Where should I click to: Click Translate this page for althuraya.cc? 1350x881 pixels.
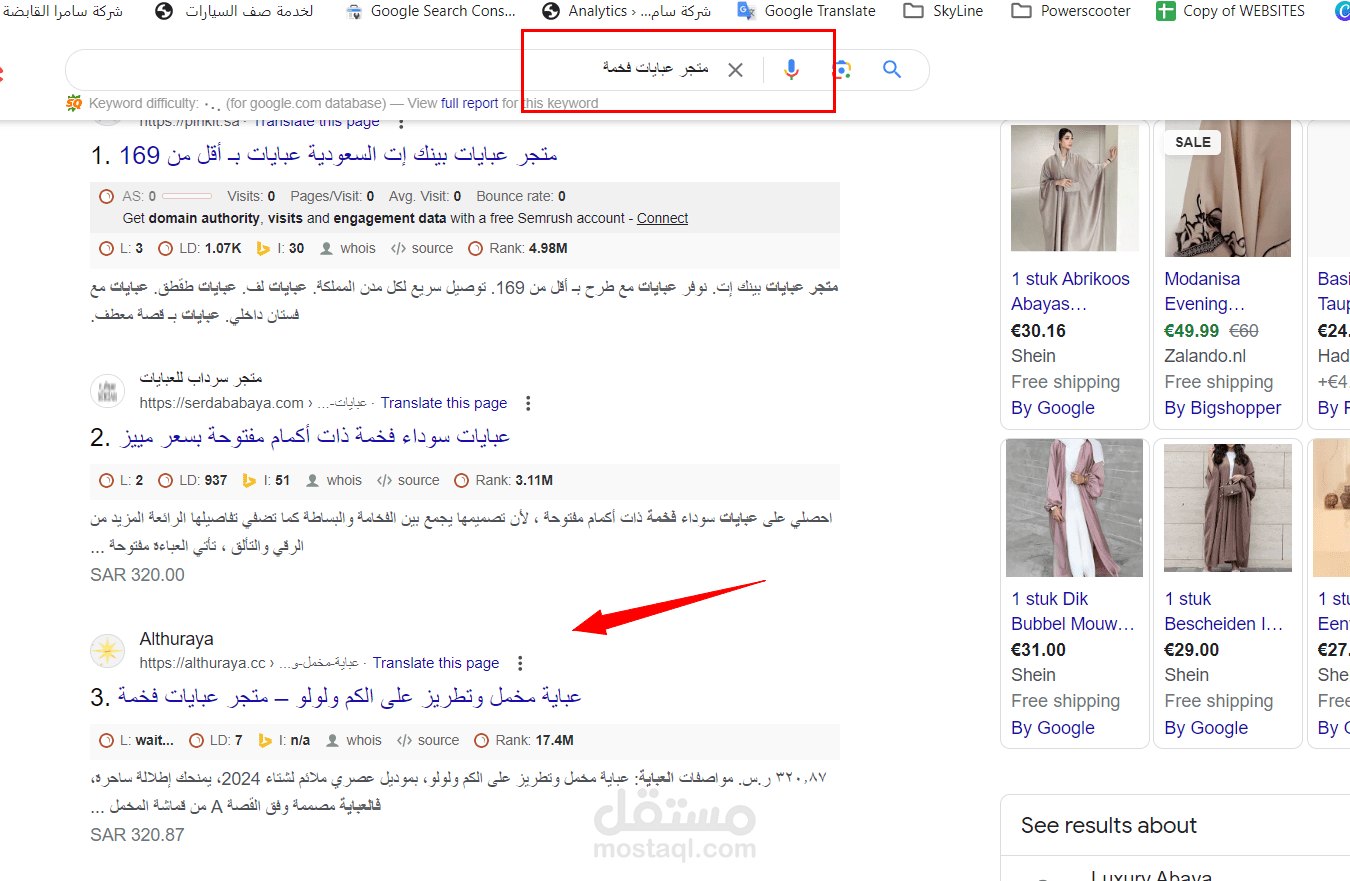click(436, 663)
